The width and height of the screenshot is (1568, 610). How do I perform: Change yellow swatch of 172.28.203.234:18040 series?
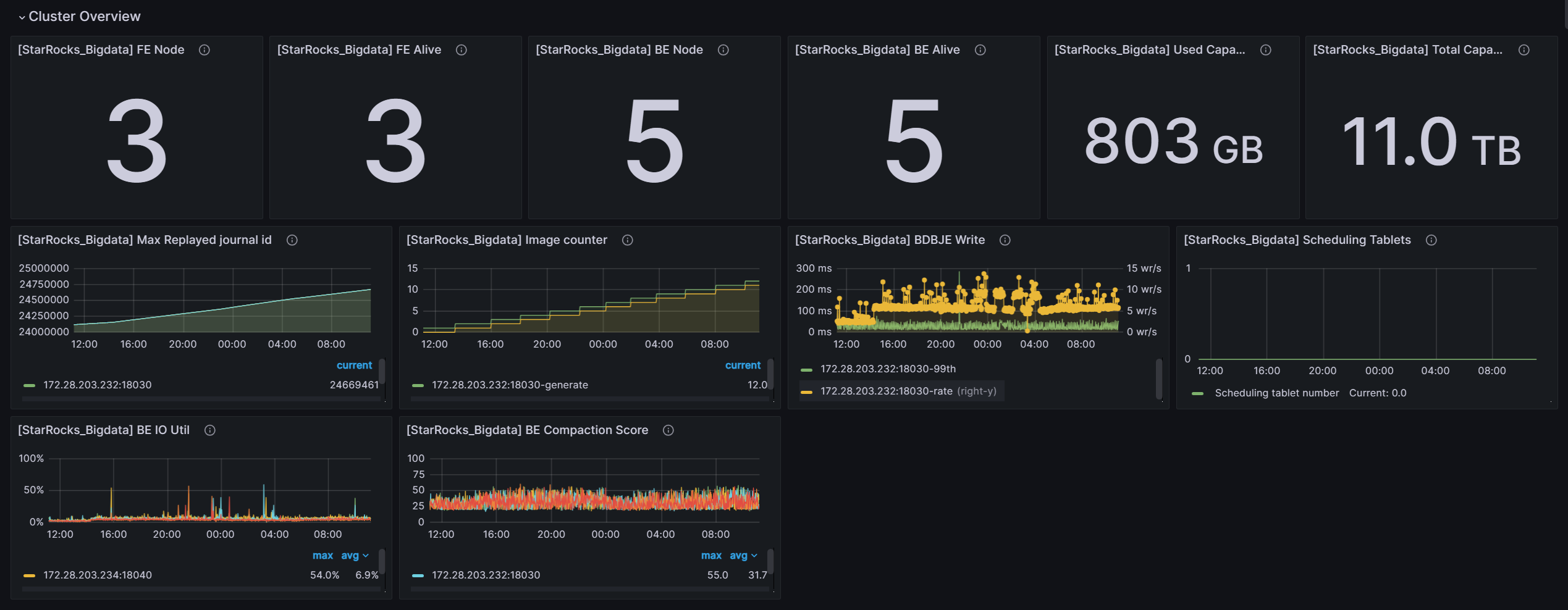29,575
